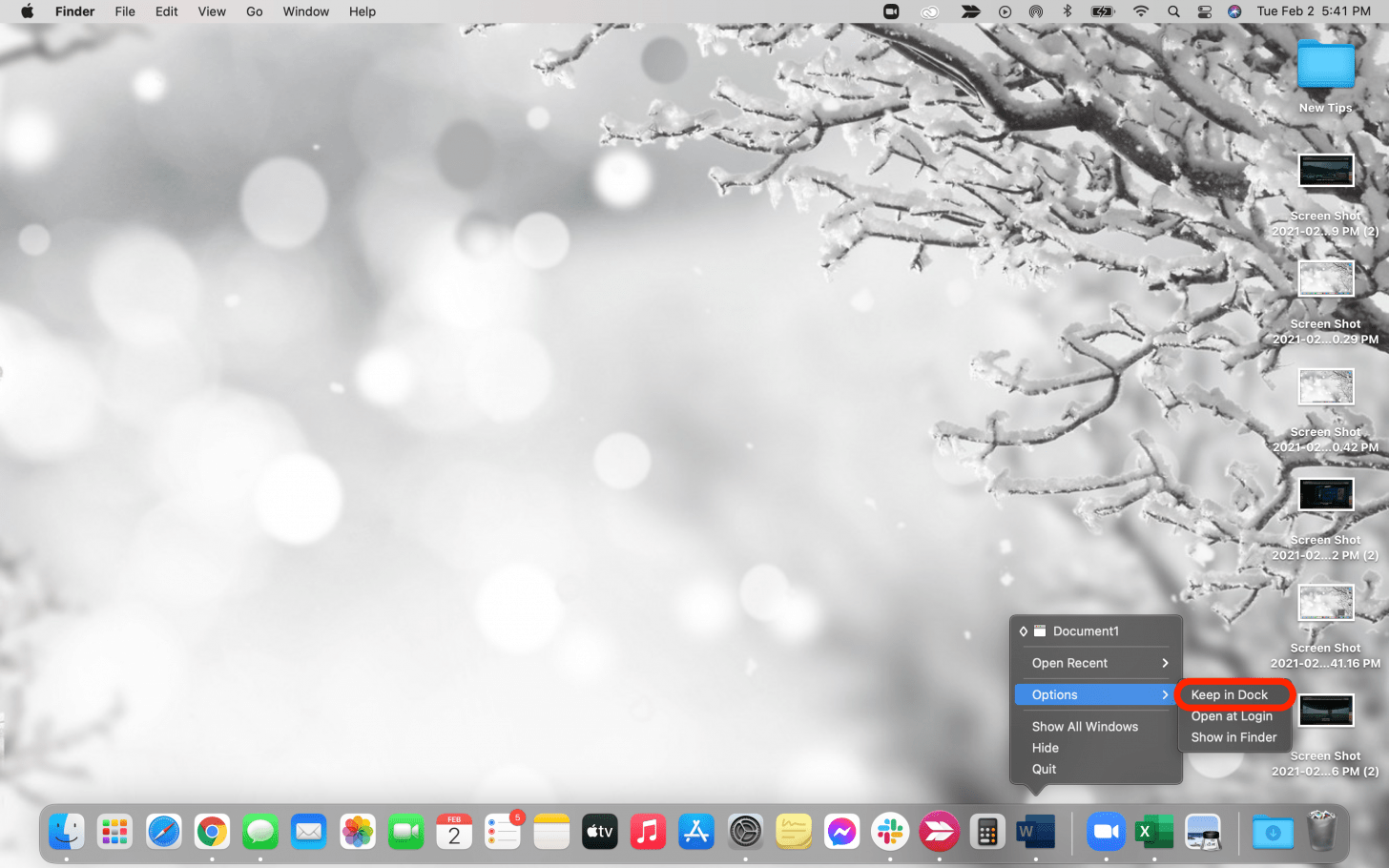Choose Quit from the context menu
Screen dimensions: 1389x868
point(1044,769)
